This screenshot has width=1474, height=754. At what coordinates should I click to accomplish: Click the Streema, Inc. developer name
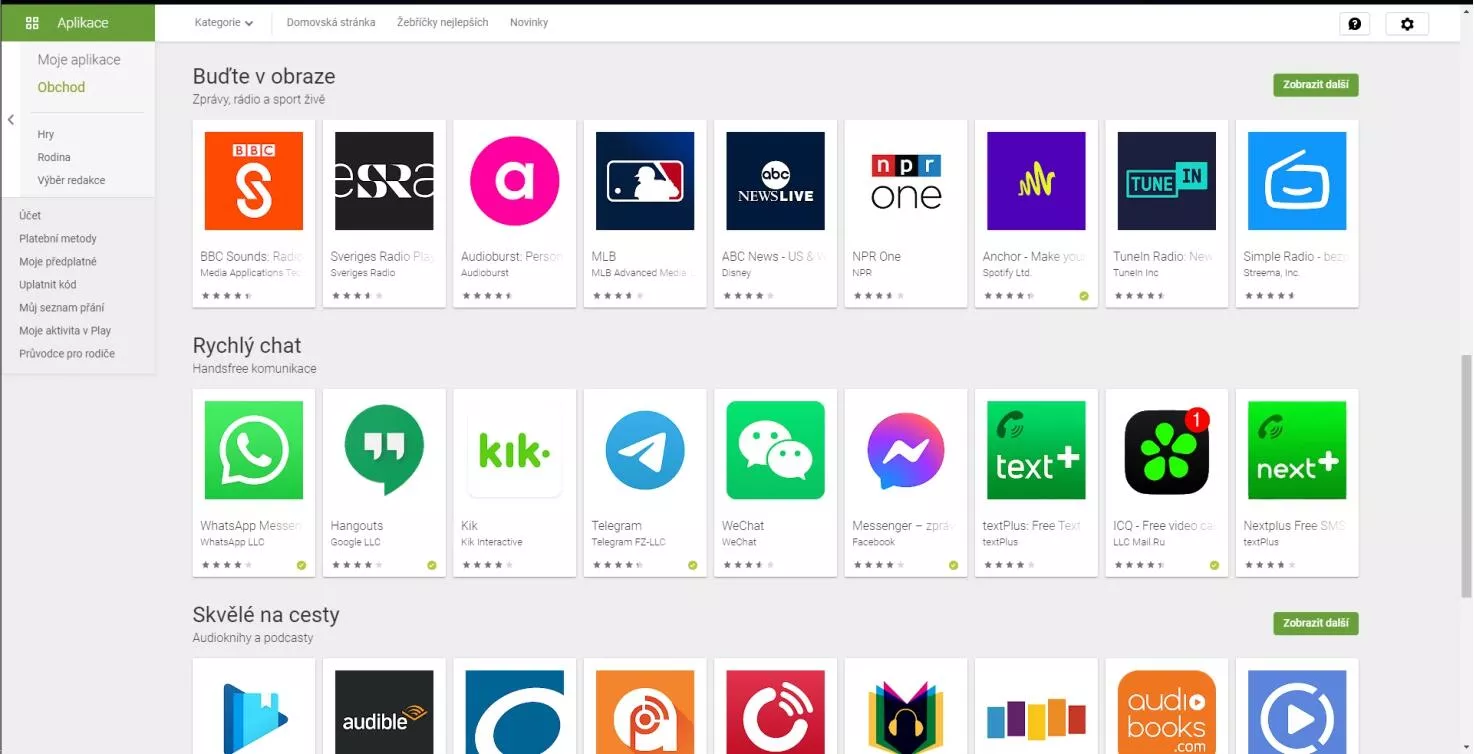tap(1272, 273)
